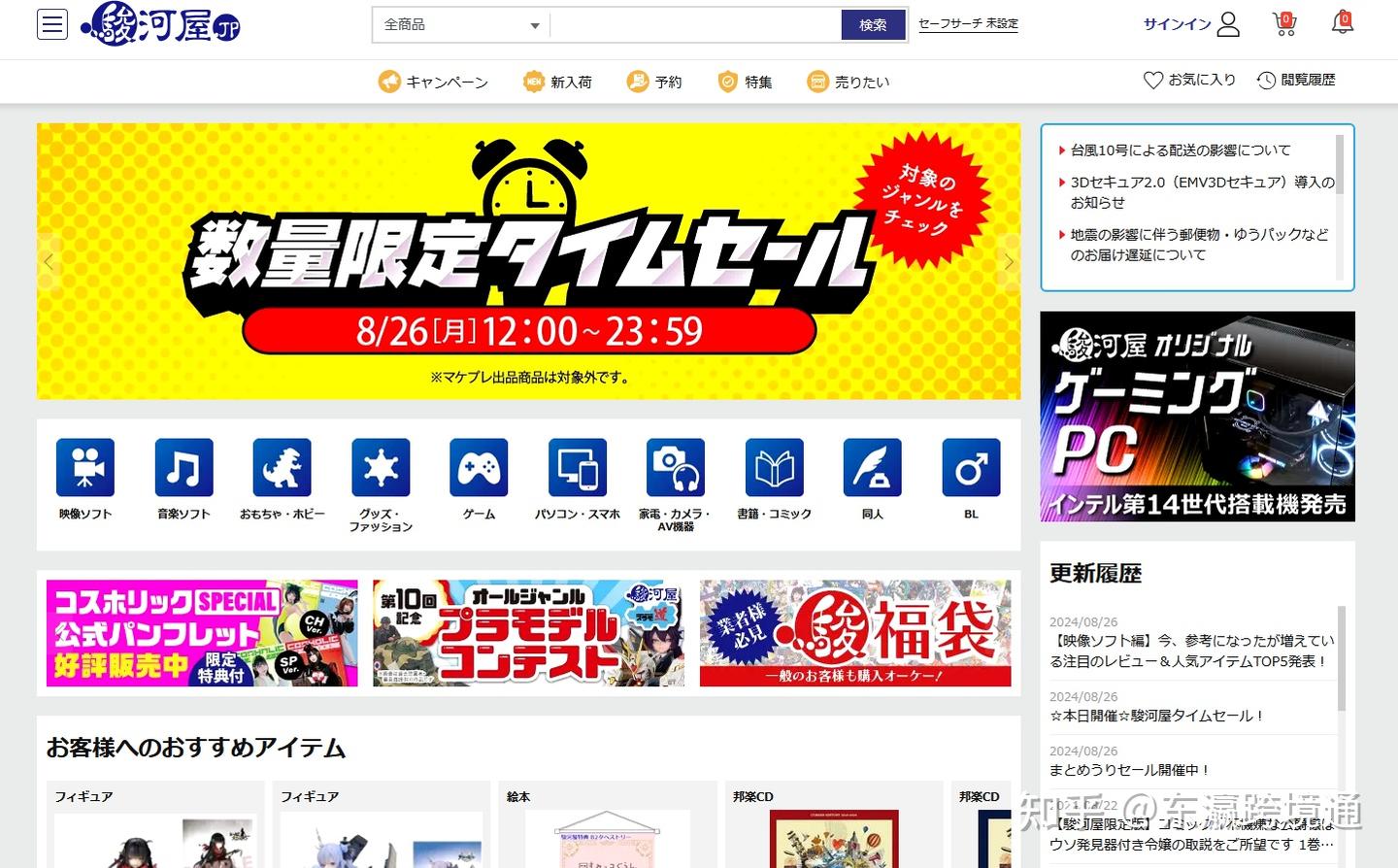Open キャンペーン menu item
Screen dimensions: 1398x868
(433, 82)
